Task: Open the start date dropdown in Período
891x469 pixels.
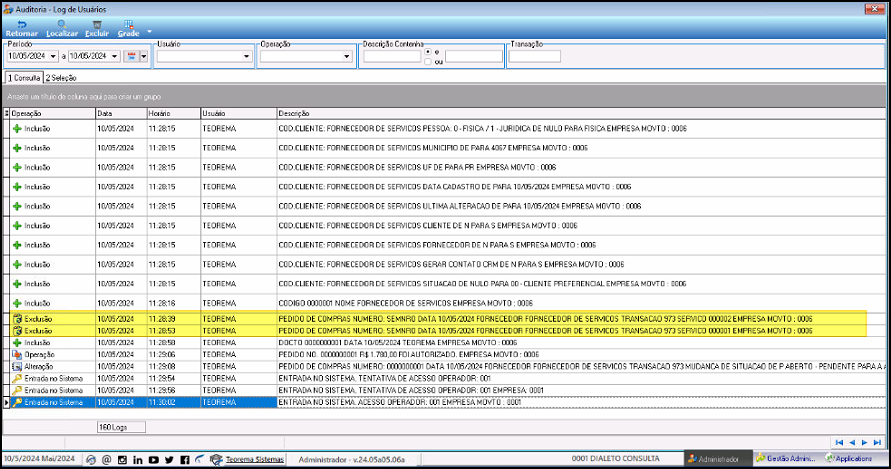Action: point(53,56)
